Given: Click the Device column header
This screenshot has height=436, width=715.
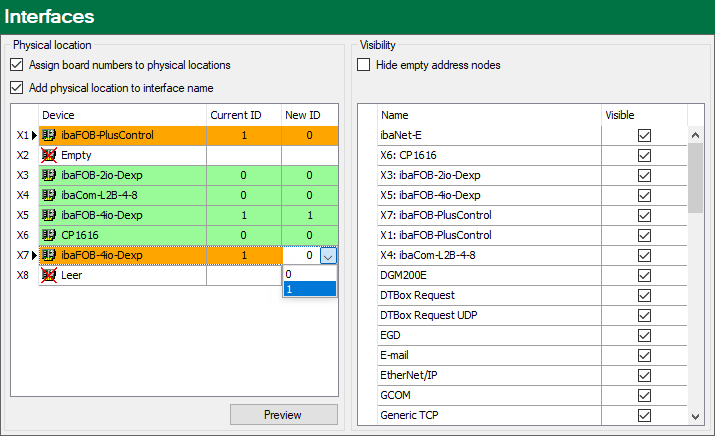Looking at the screenshot, I should [x=121, y=115].
